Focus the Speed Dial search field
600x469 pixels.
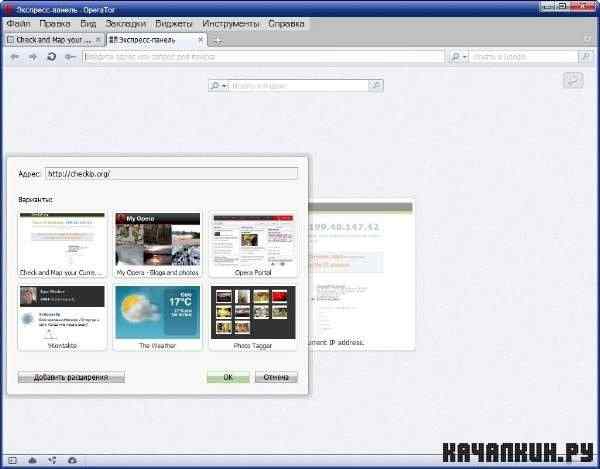(x=298, y=86)
